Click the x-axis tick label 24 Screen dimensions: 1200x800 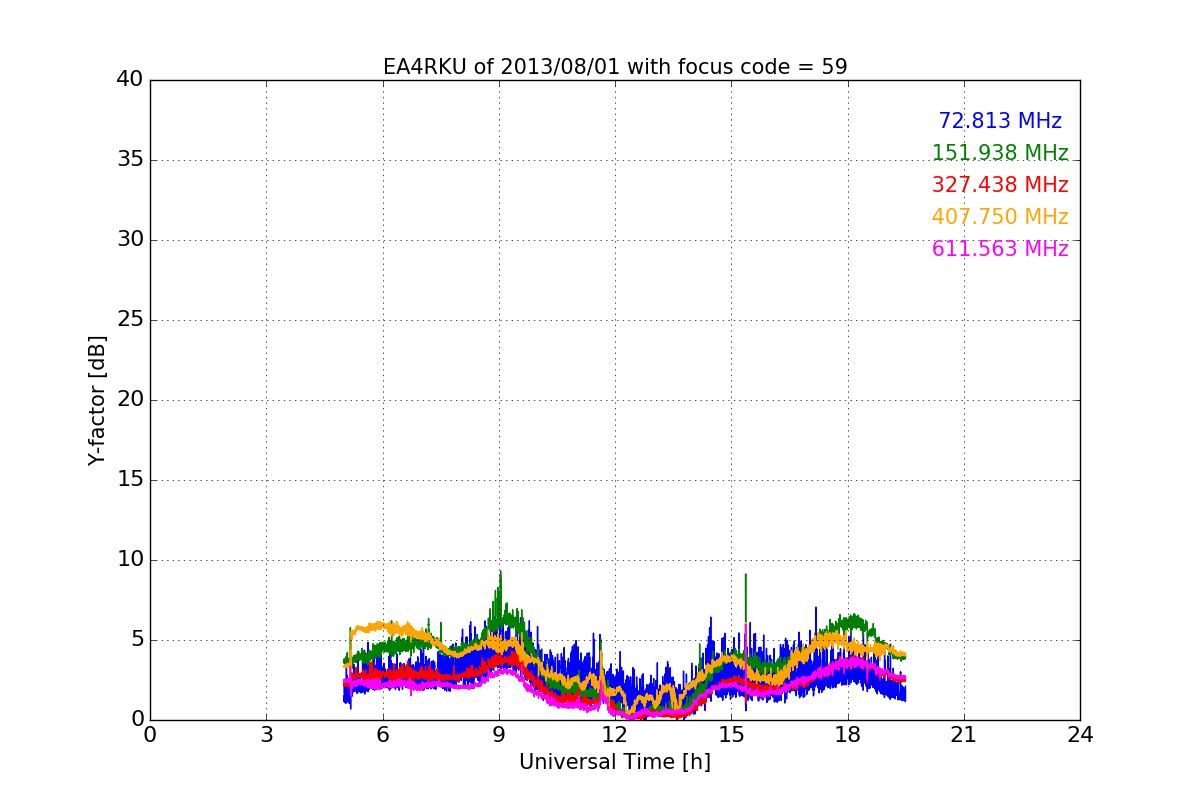1080,735
